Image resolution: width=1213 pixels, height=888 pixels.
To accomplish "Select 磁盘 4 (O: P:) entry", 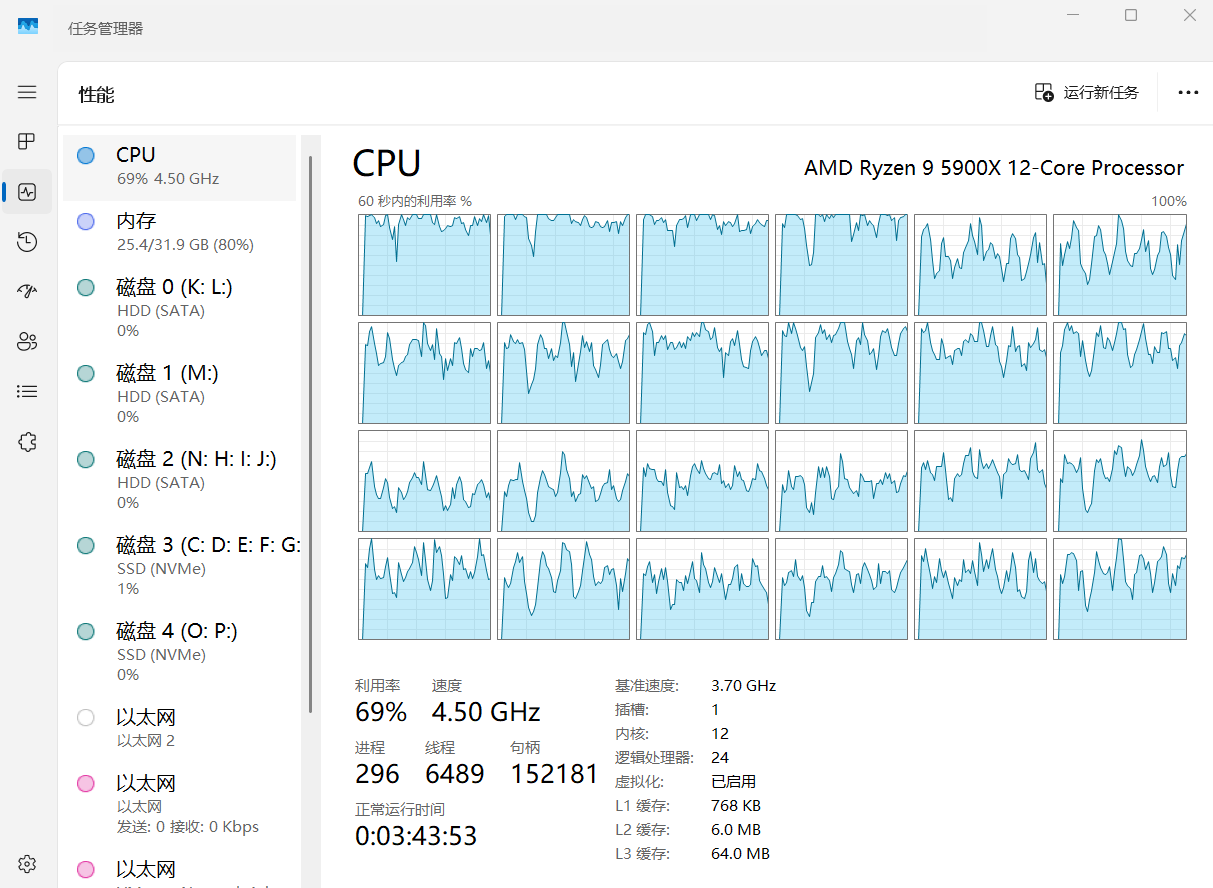I will click(180, 652).
